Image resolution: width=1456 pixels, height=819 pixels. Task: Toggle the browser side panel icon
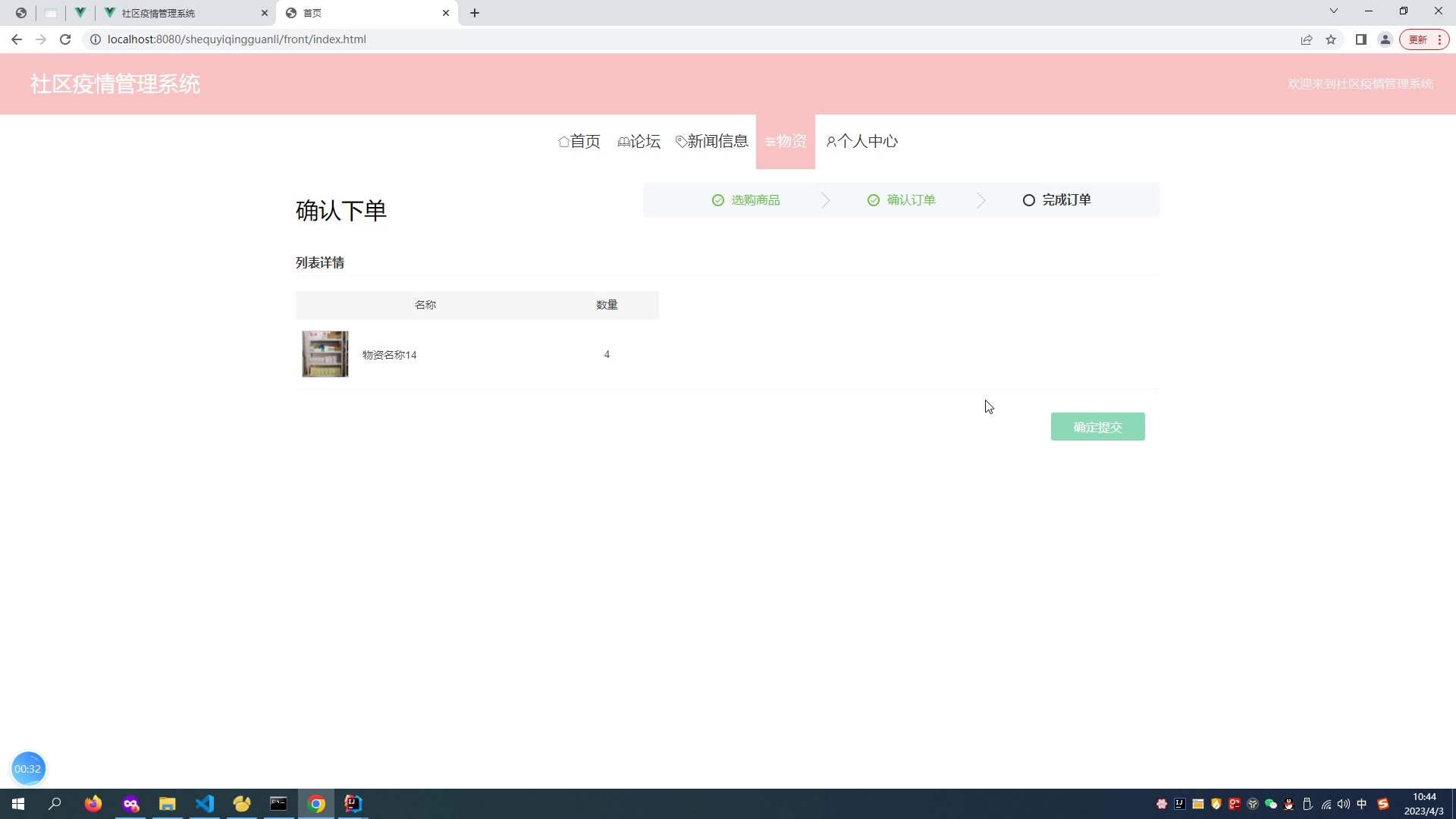[1361, 40]
